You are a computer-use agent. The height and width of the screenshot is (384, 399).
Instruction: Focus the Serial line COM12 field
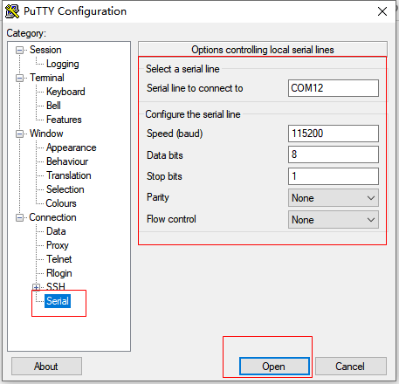pyautogui.click(x=333, y=88)
